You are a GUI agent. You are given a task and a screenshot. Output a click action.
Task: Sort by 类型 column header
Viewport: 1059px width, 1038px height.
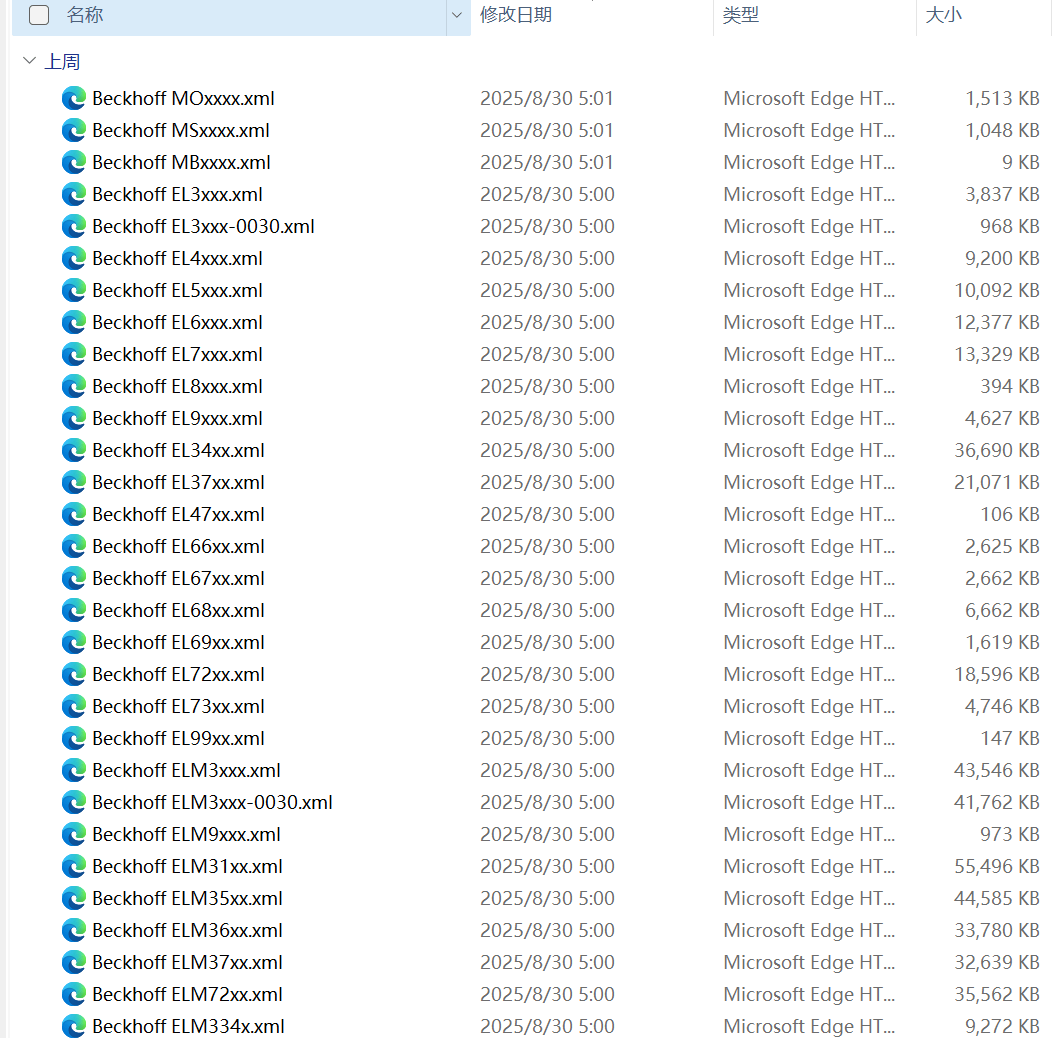point(740,15)
